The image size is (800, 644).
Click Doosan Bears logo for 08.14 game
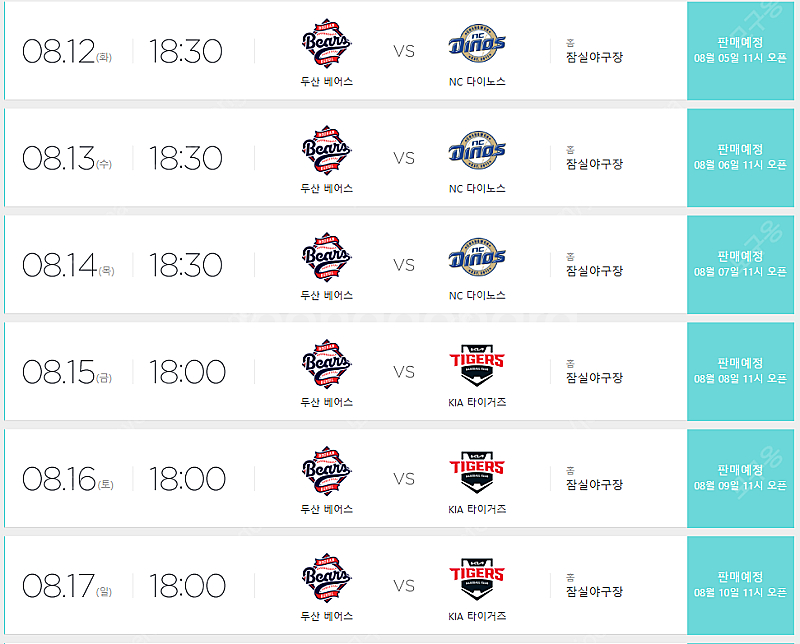(x=327, y=257)
